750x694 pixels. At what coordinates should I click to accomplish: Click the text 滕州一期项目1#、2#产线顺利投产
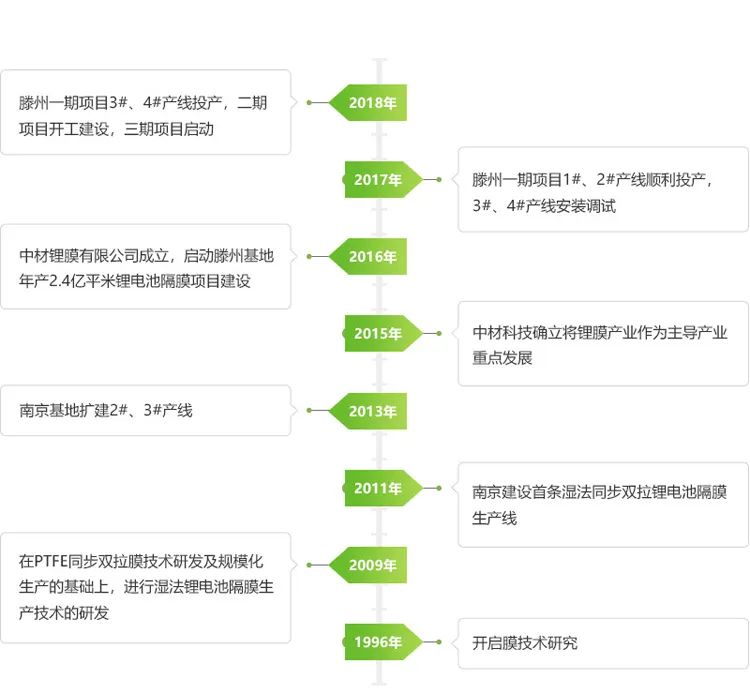click(x=589, y=180)
